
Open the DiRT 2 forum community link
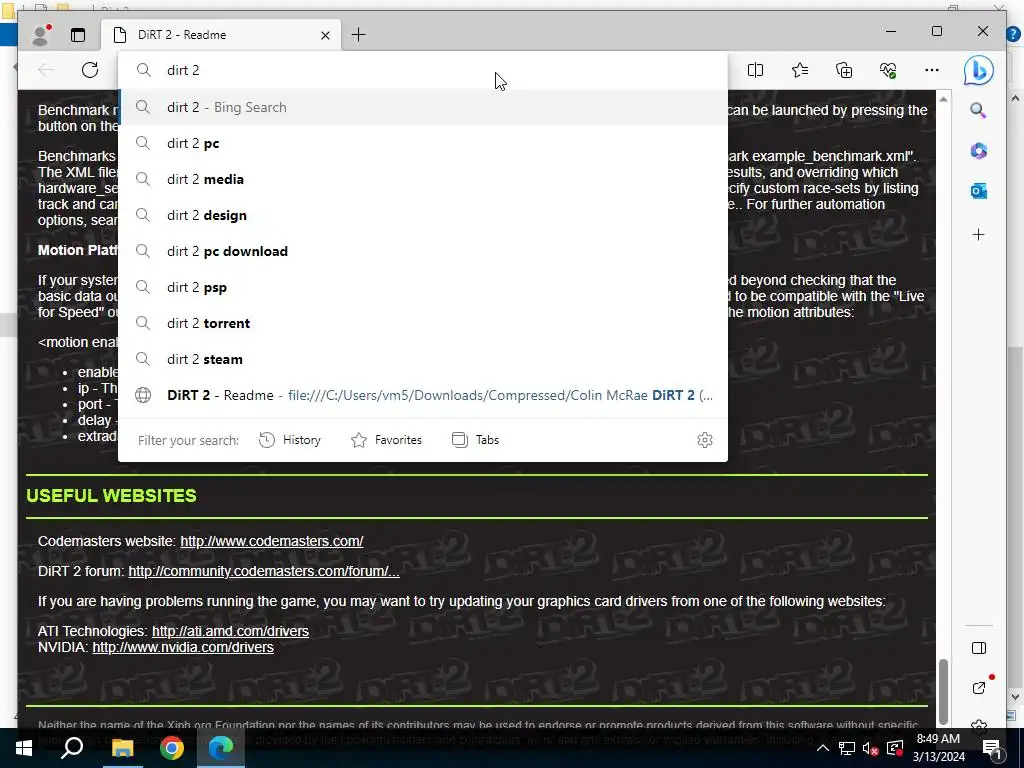(264, 571)
